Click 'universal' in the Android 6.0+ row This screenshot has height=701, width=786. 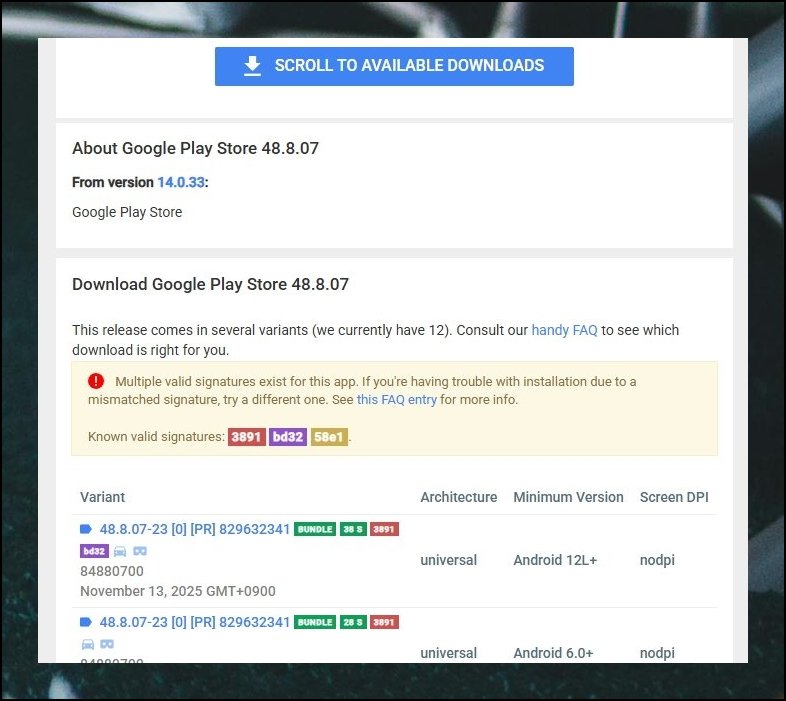coord(449,653)
